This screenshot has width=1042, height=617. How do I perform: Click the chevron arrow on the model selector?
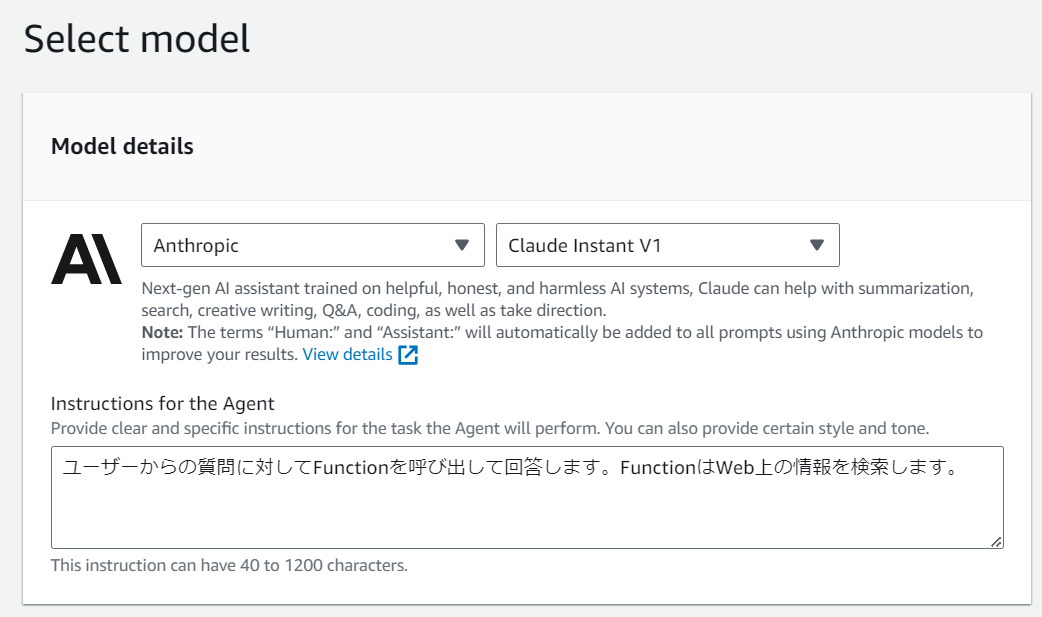(x=818, y=245)
